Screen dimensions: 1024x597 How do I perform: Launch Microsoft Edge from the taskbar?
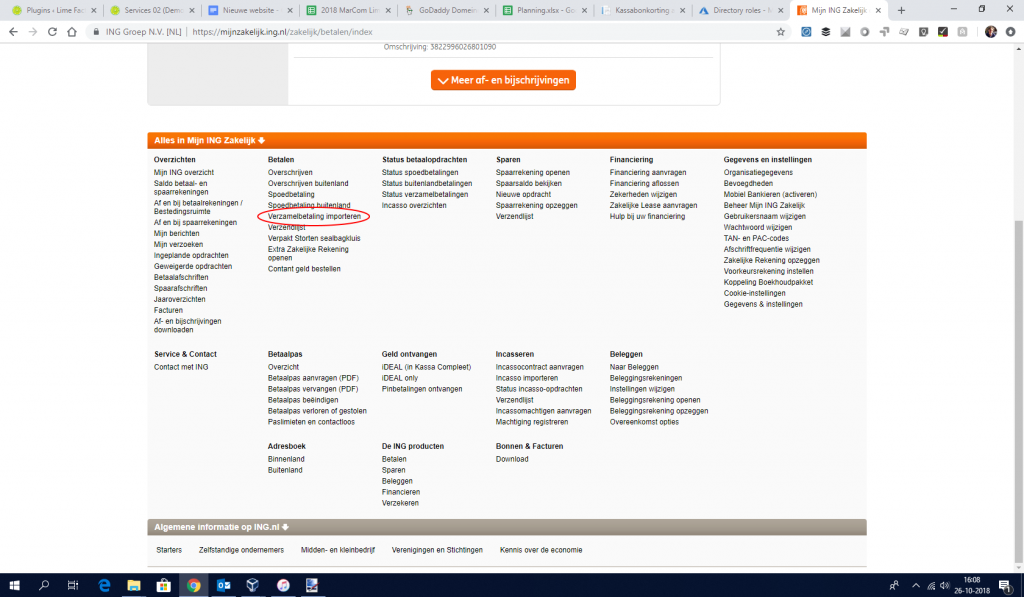[x=103, y=585]
